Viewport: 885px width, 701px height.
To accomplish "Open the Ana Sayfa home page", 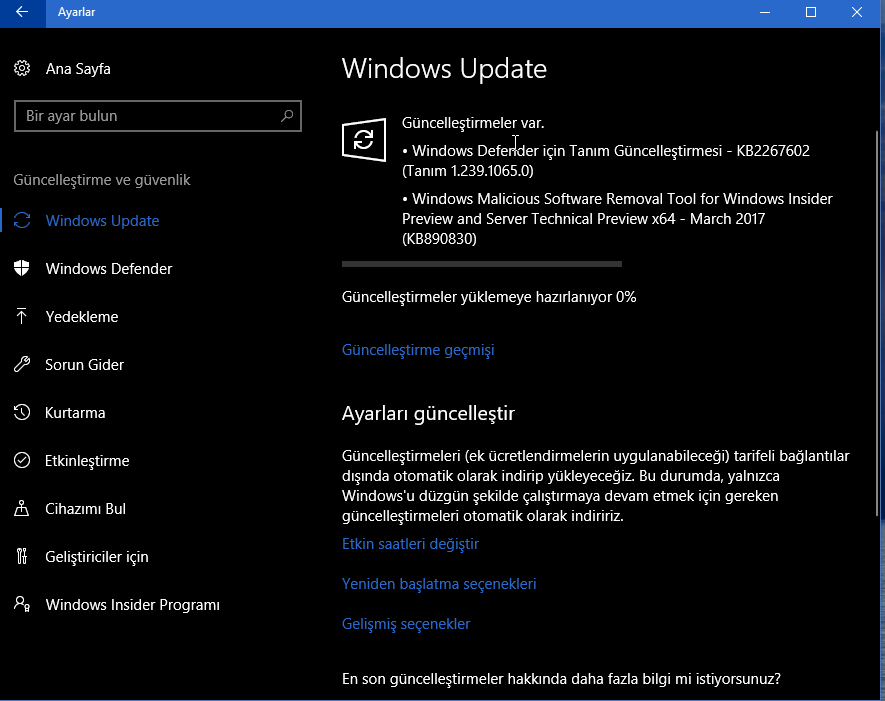I will (78, 69).
